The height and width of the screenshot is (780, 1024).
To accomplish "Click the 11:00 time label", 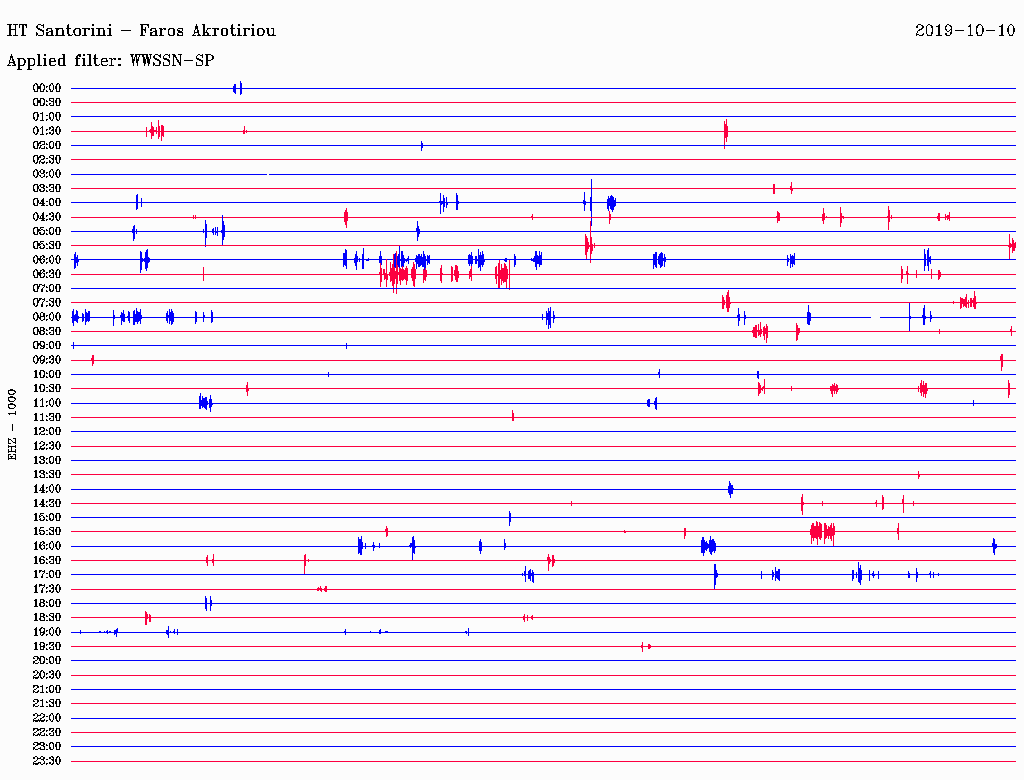I will 47,403.
